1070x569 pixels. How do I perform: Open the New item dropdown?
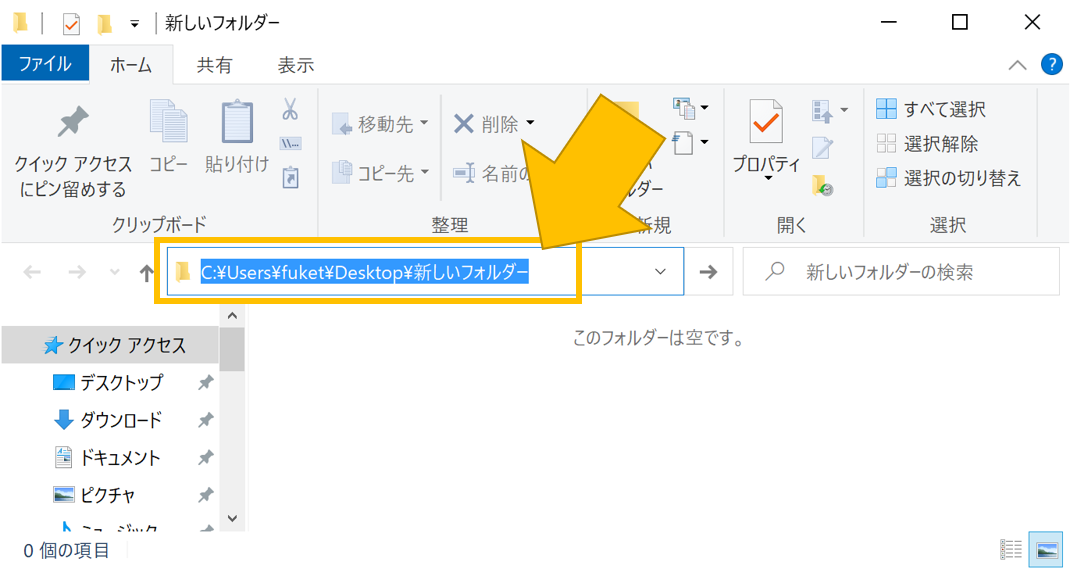[691, 108]
